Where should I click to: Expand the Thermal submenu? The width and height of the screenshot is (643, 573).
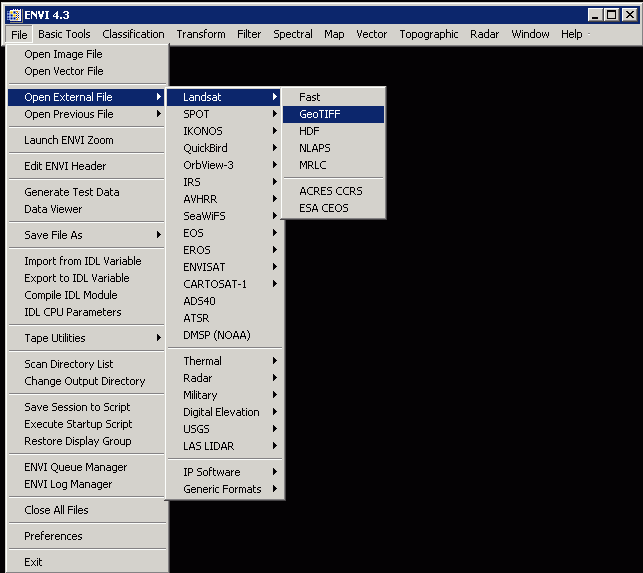[224, 361]
